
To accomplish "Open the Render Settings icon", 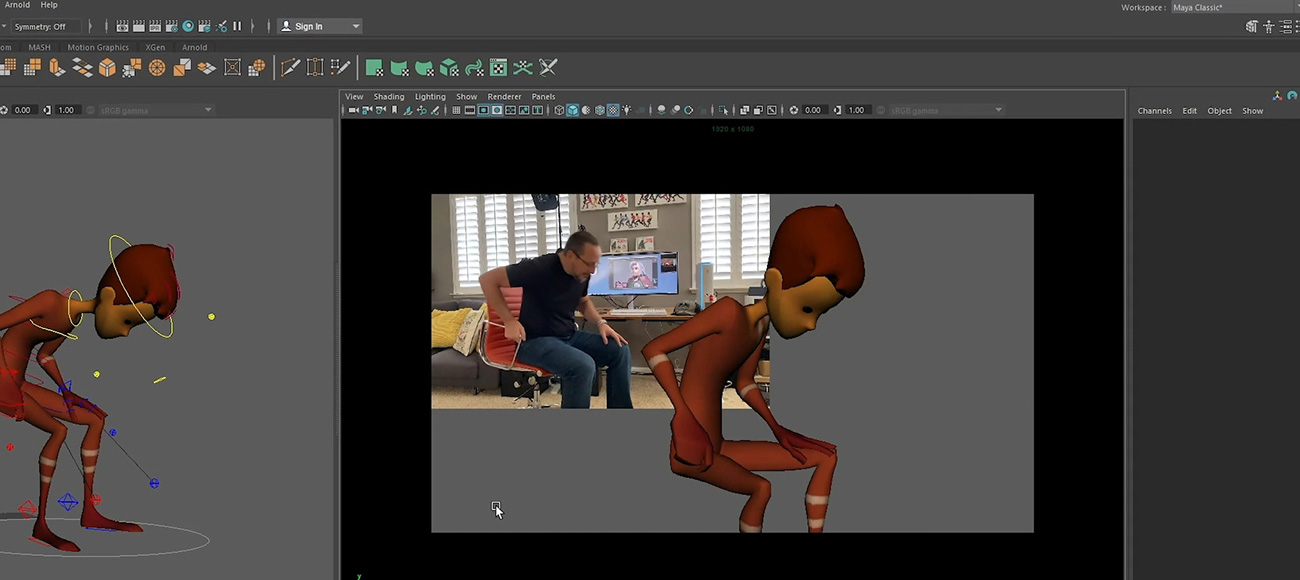I will (171, 25).
